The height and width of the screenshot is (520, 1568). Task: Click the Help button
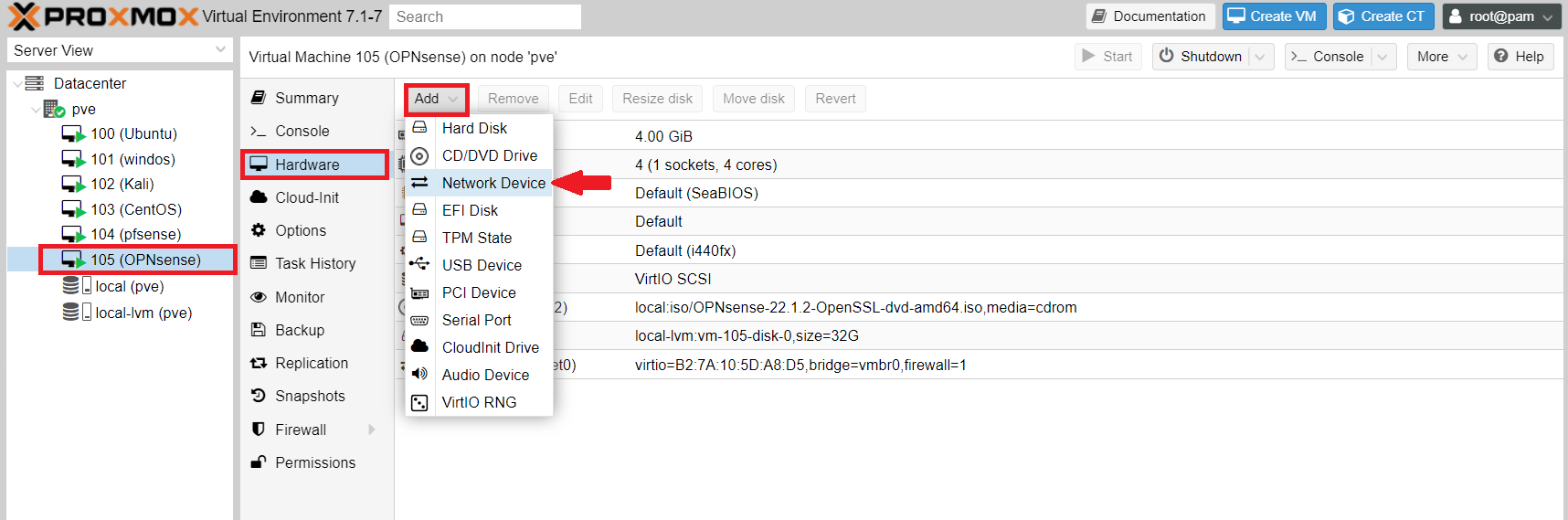pyautogui.click(x=1520, y=57)
